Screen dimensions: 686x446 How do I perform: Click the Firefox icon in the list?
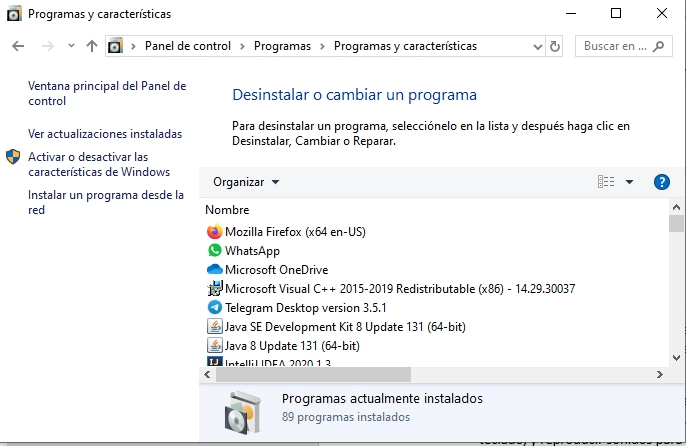point(214,231)
